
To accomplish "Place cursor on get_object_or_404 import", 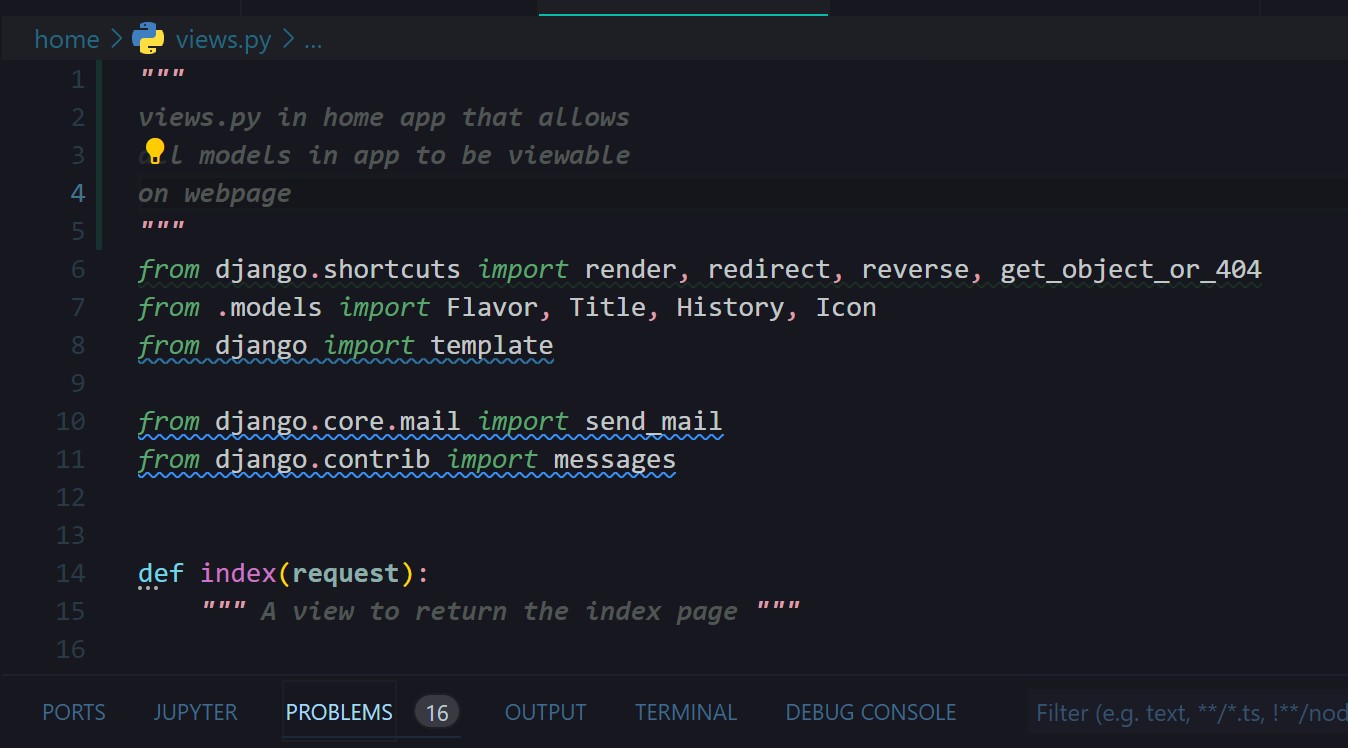I will pos(1131,269).
